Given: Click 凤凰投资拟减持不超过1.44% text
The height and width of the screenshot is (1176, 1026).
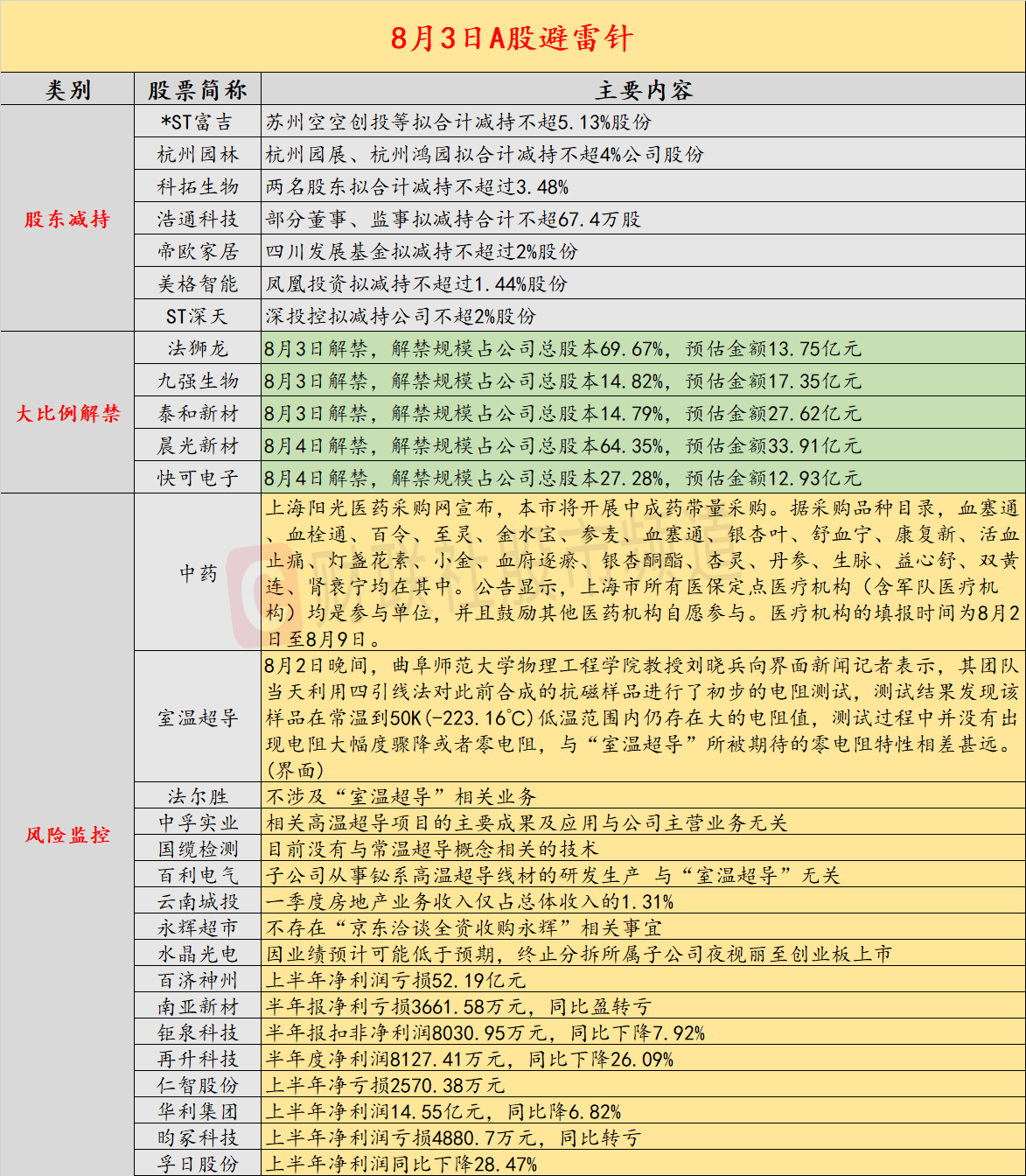Looking at the screenshot, I should point(417,284).
